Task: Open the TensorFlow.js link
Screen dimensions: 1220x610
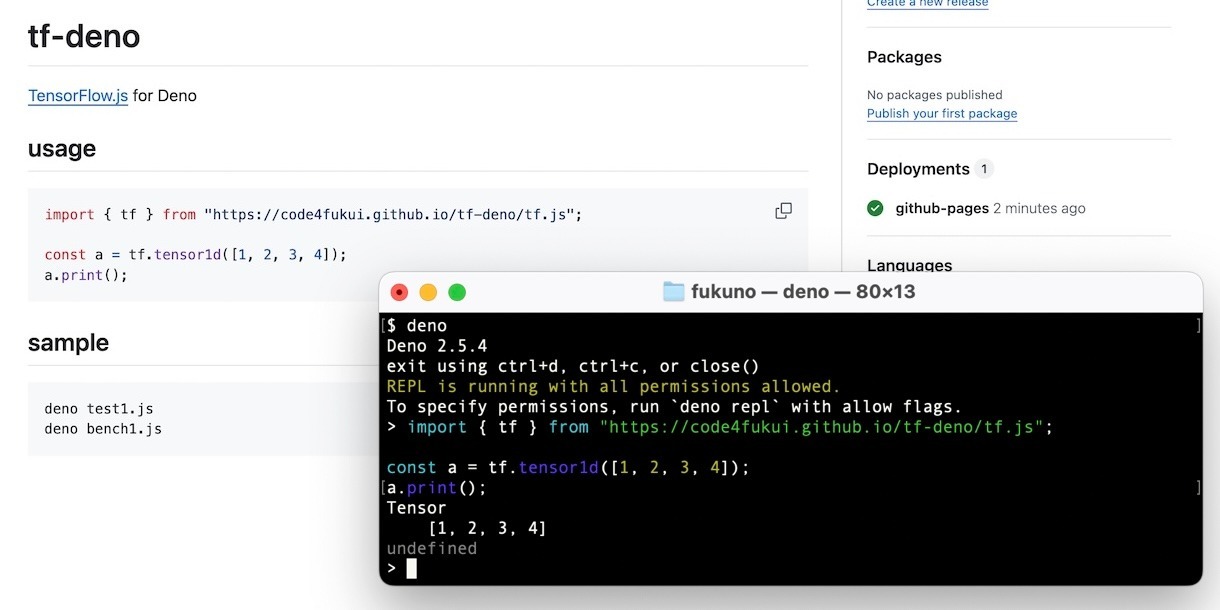Action: pos(78,96)
